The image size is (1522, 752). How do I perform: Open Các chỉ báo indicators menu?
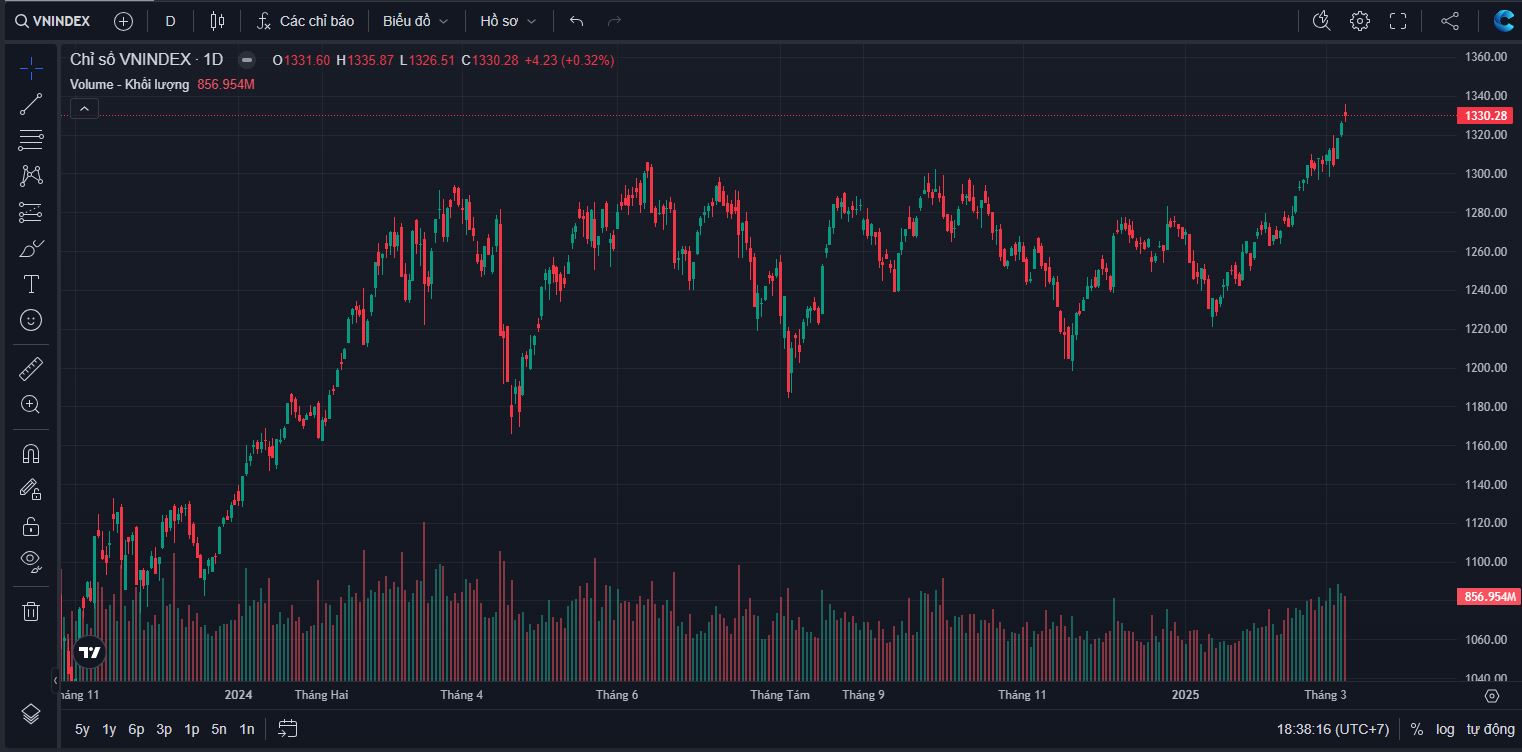tap(306, 21)
